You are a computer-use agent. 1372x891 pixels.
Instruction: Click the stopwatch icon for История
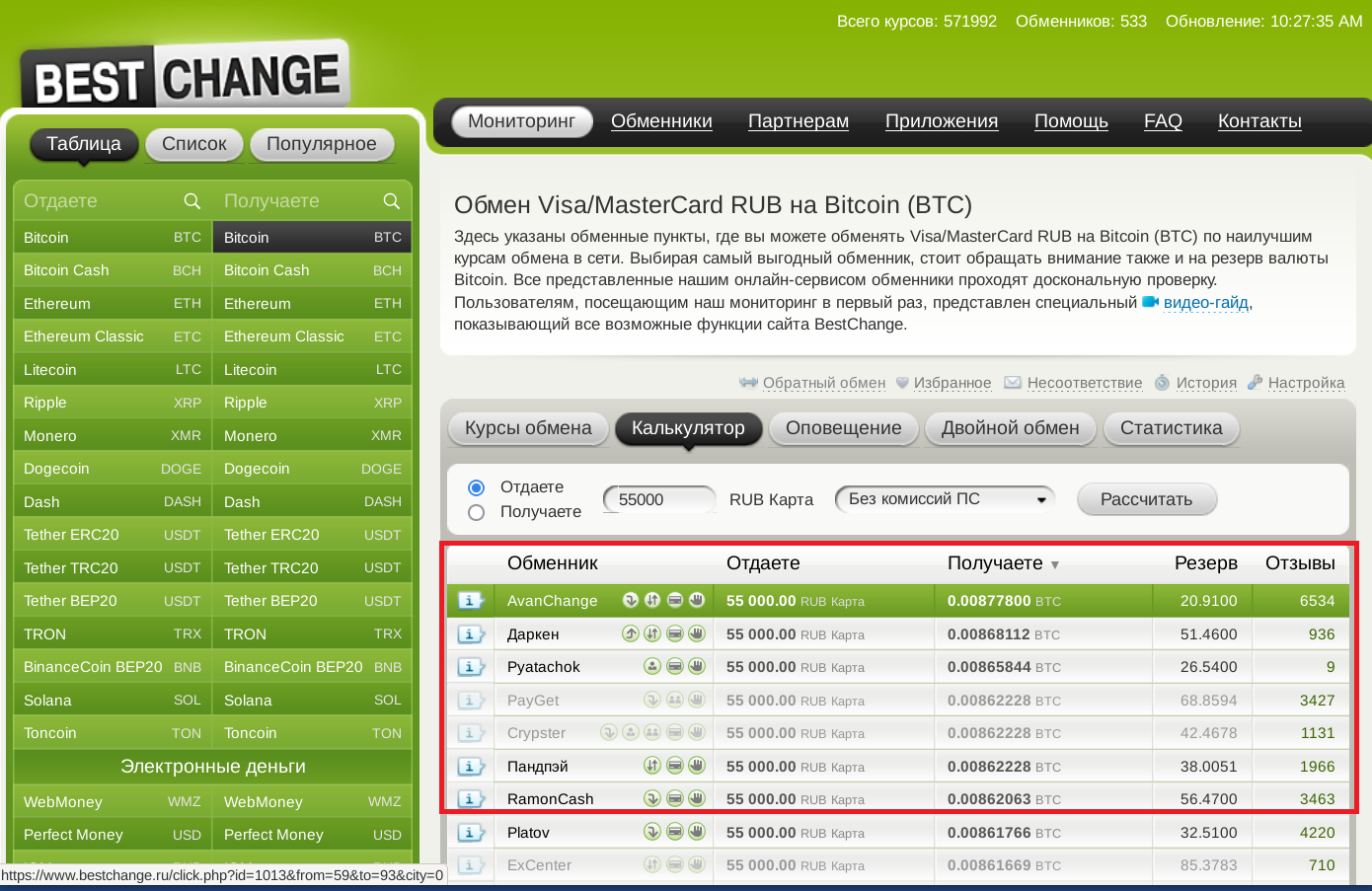coord(1163,383)
